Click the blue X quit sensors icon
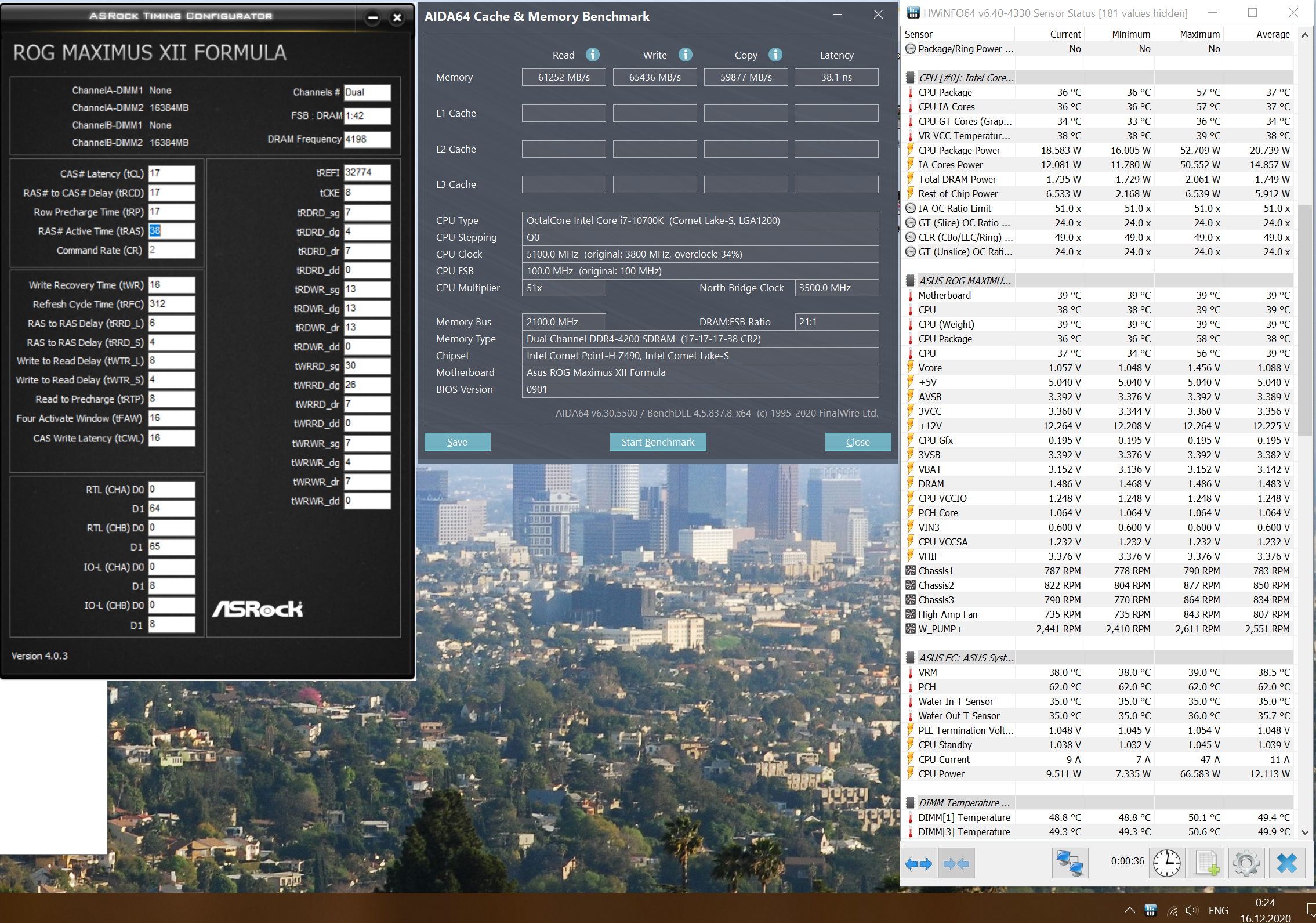Screen dimensions: 1316x923 (1286, 864)
